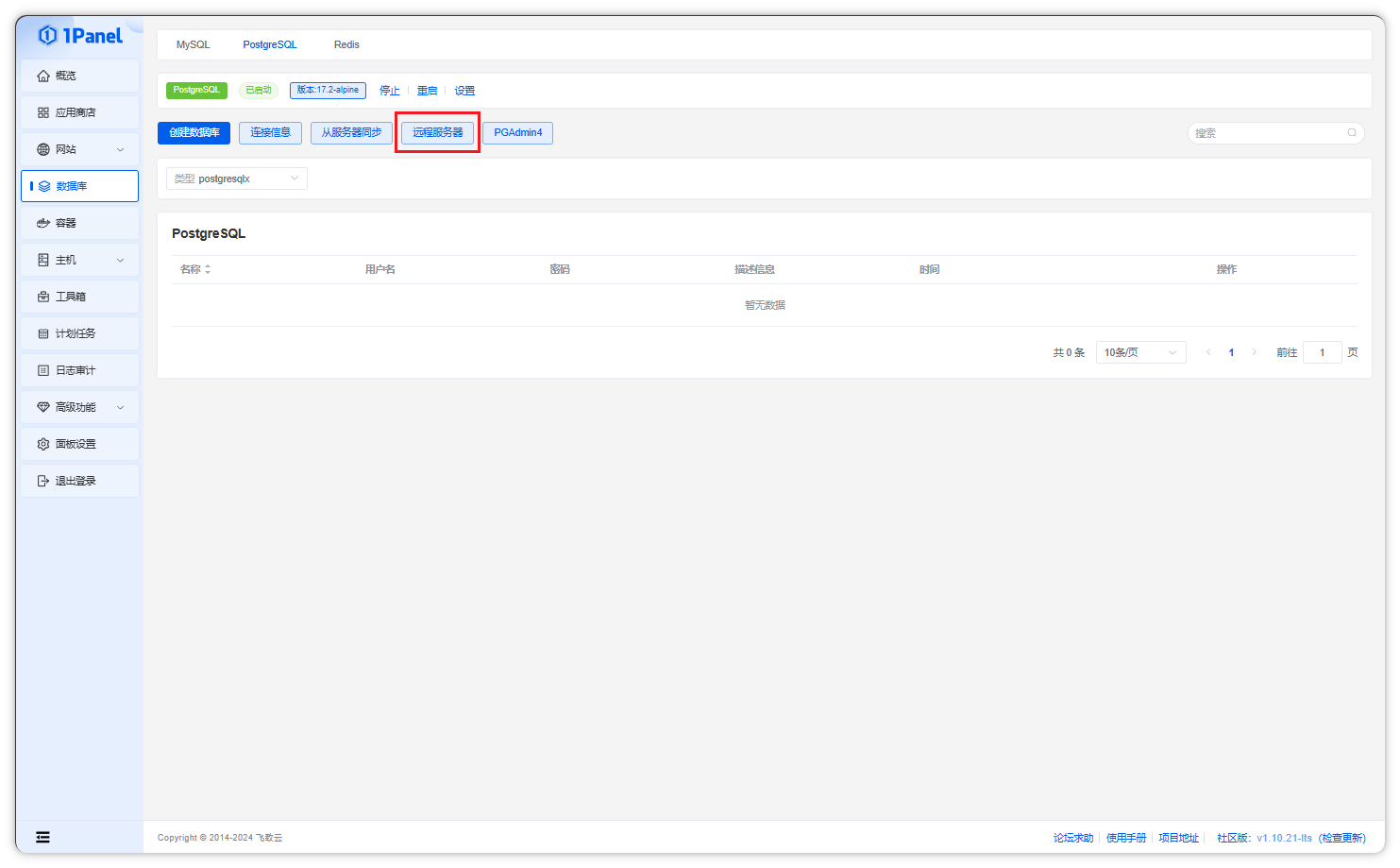1400x868 pixels.
Task: Click the 时间 column header
Action: [x=930, y=269]
